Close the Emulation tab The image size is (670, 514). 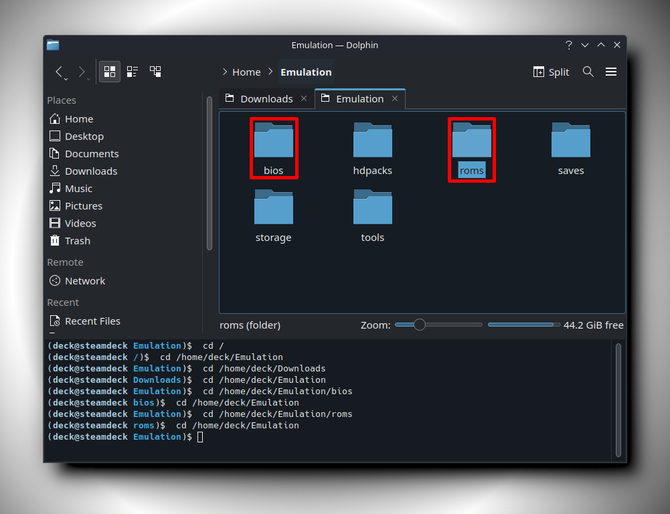[x=395, y=99]
